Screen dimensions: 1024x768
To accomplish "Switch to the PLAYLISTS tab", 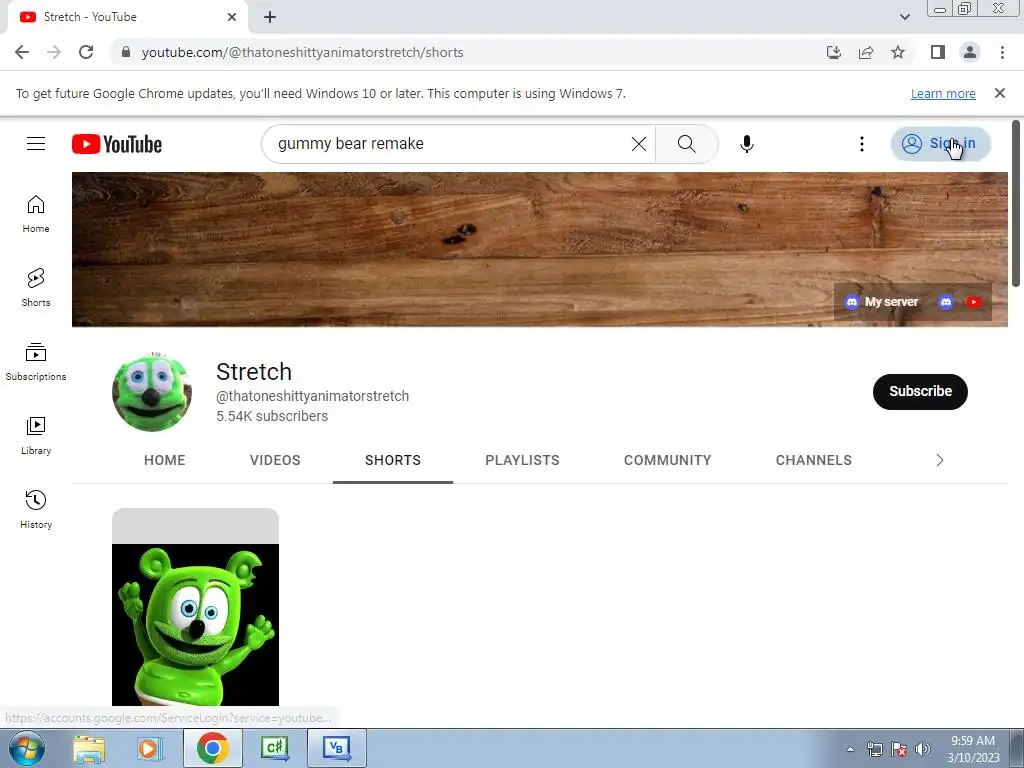I will click(x=522, y=460).
